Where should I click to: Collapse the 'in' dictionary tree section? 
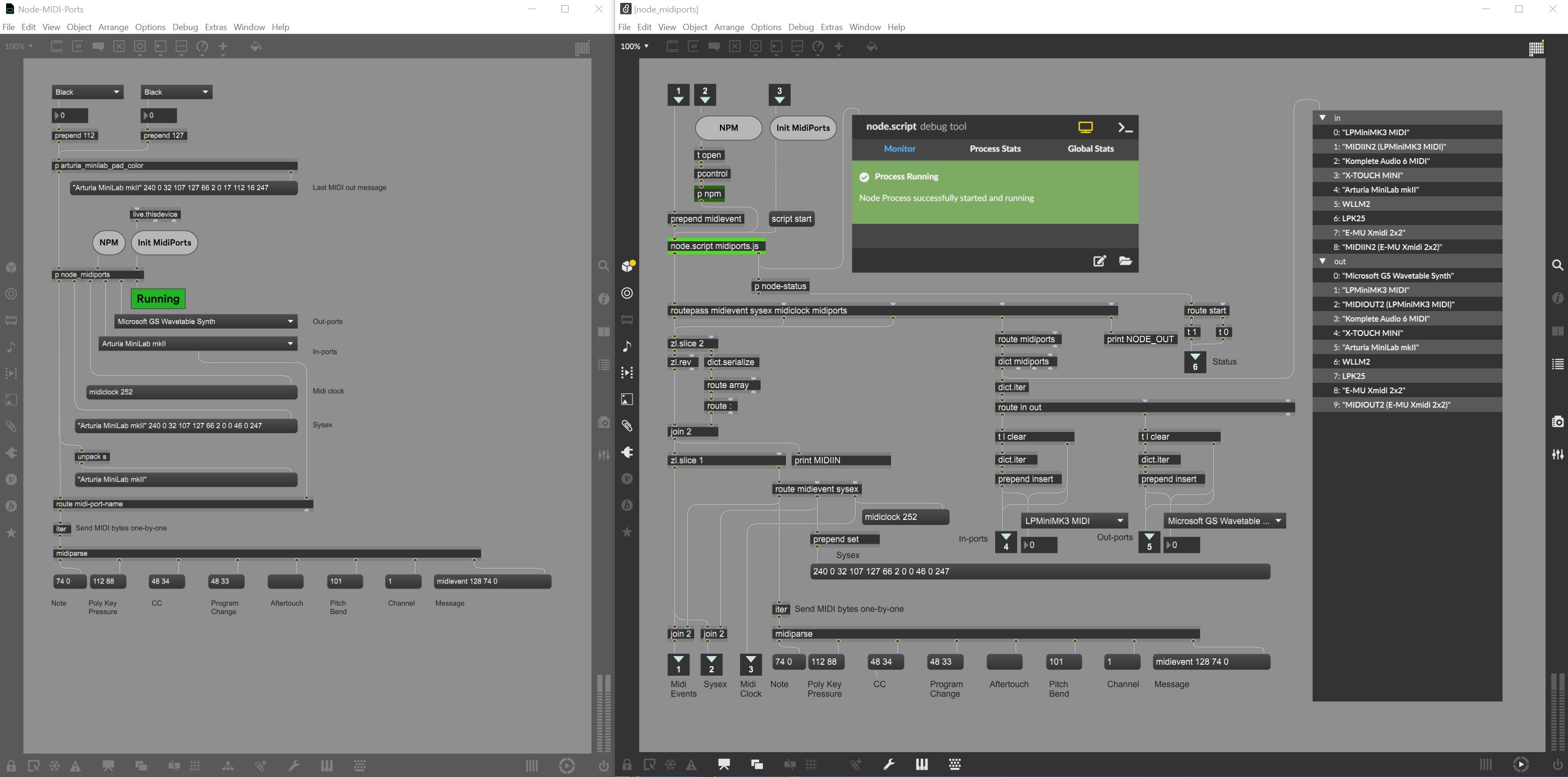(x=1322, y=118)
